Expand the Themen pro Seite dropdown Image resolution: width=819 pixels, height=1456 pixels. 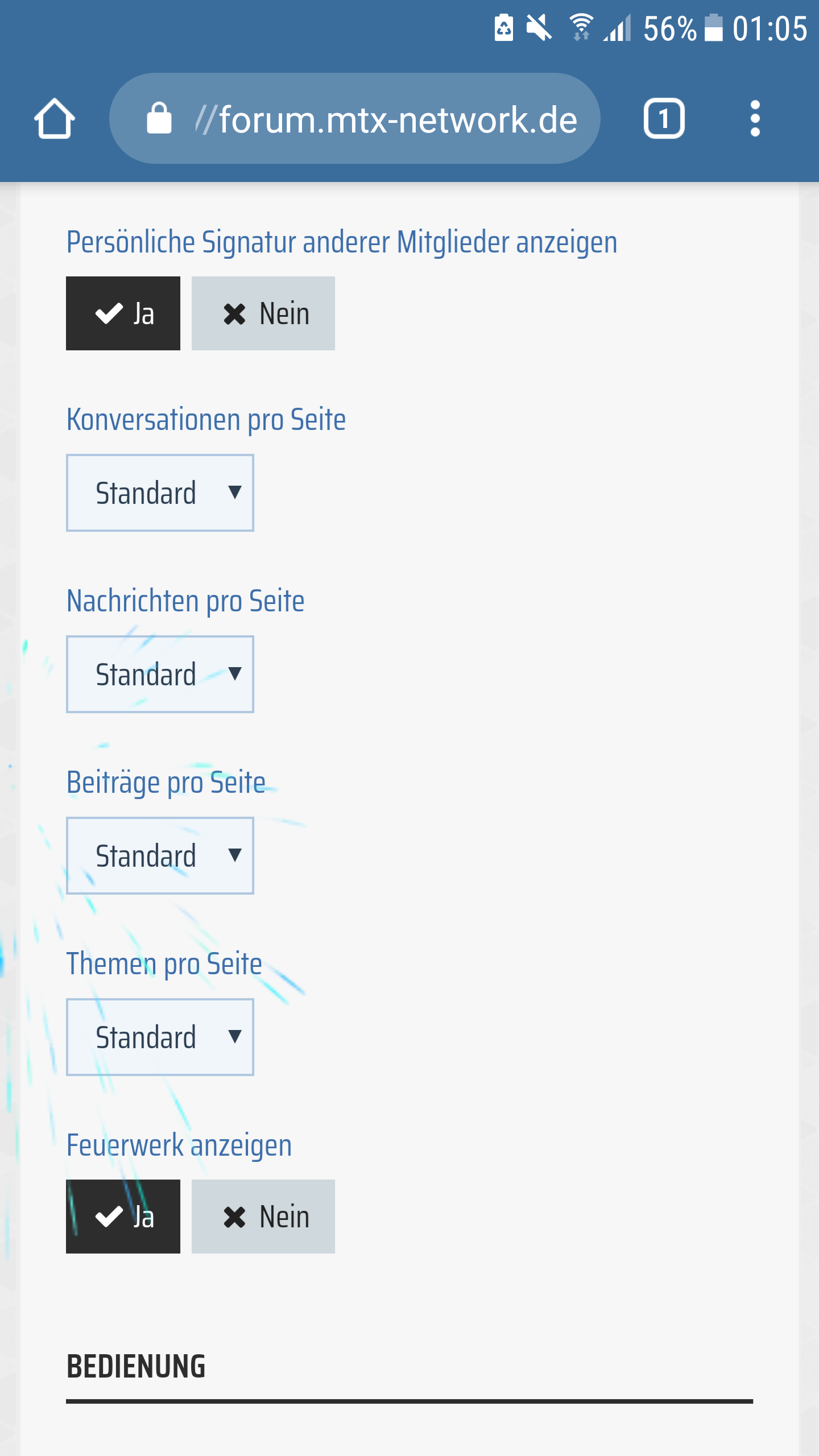point(160,1037)
